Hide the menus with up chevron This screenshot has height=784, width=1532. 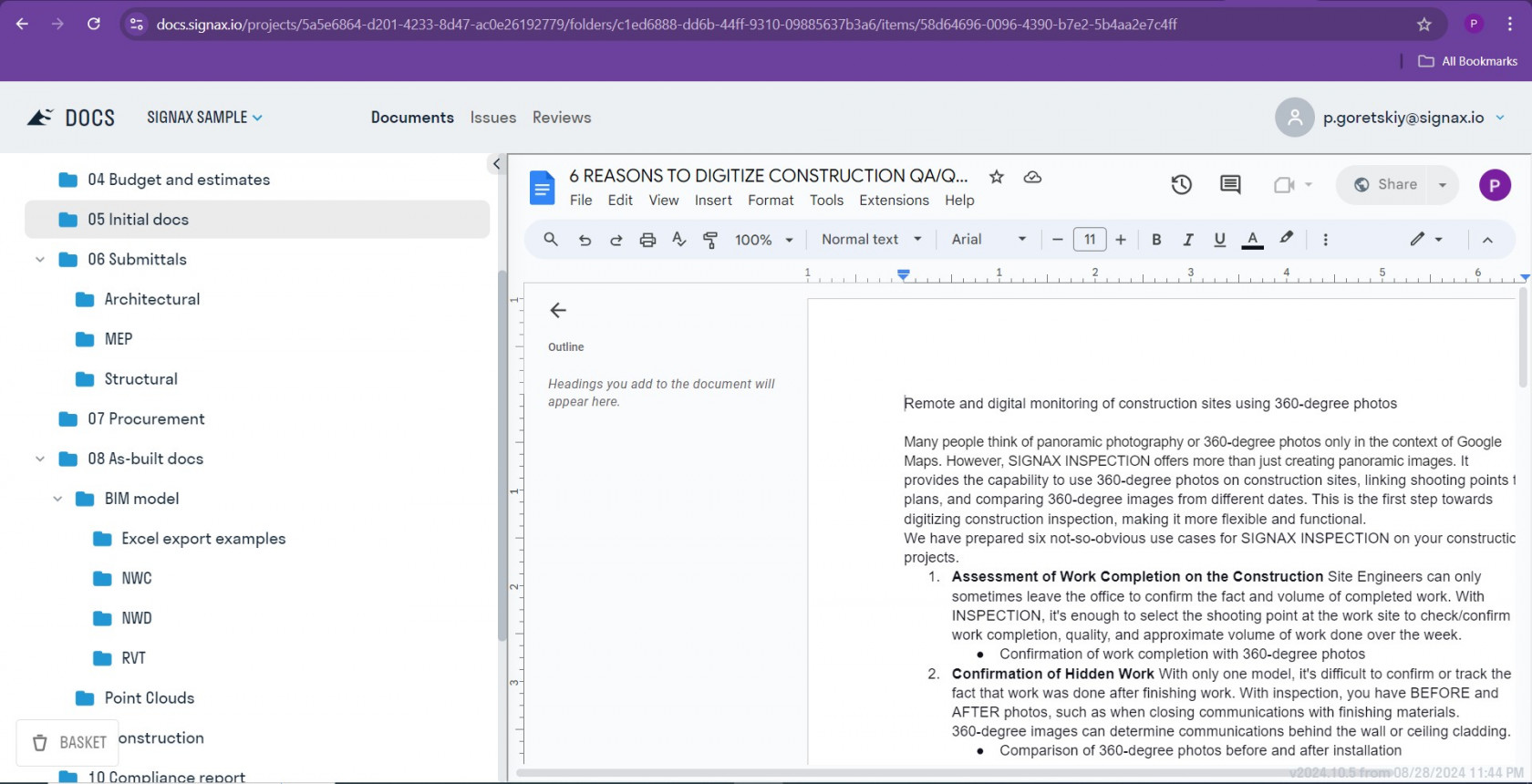(1487, 240)
